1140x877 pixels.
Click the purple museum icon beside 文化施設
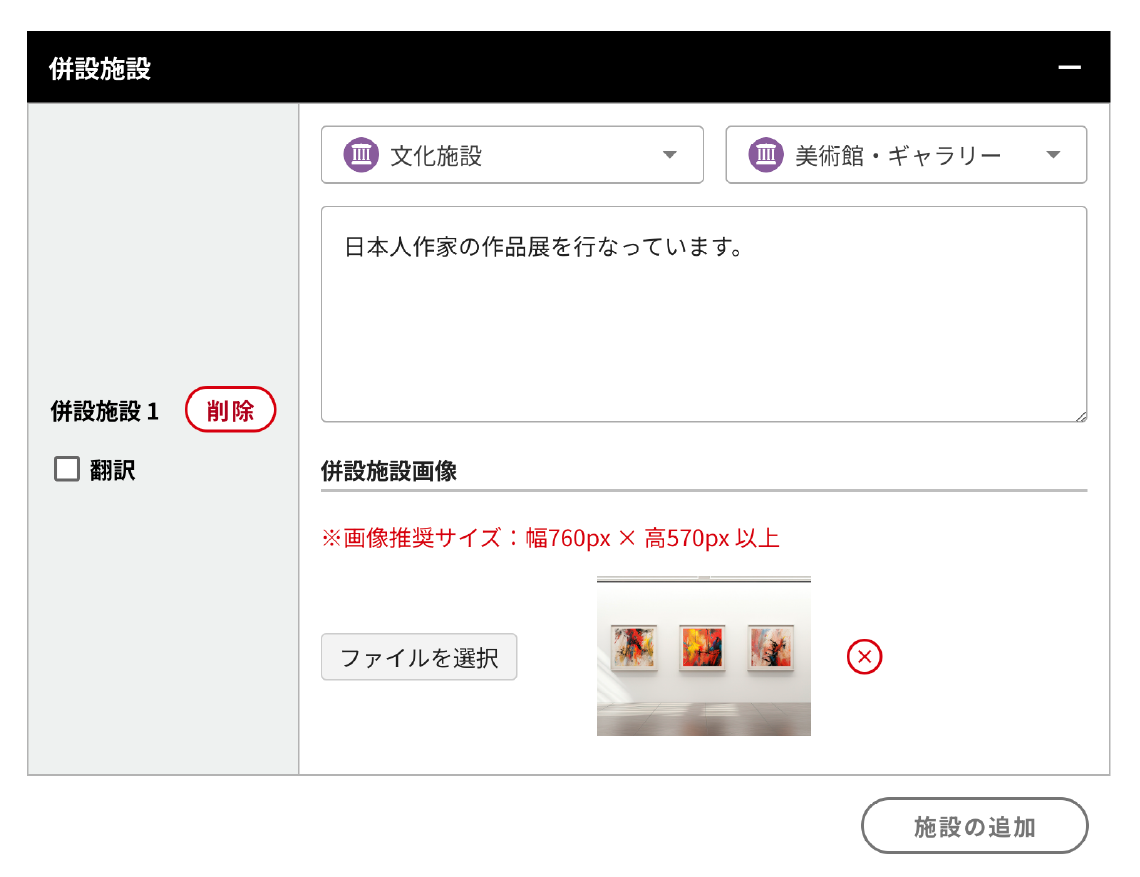361,155
